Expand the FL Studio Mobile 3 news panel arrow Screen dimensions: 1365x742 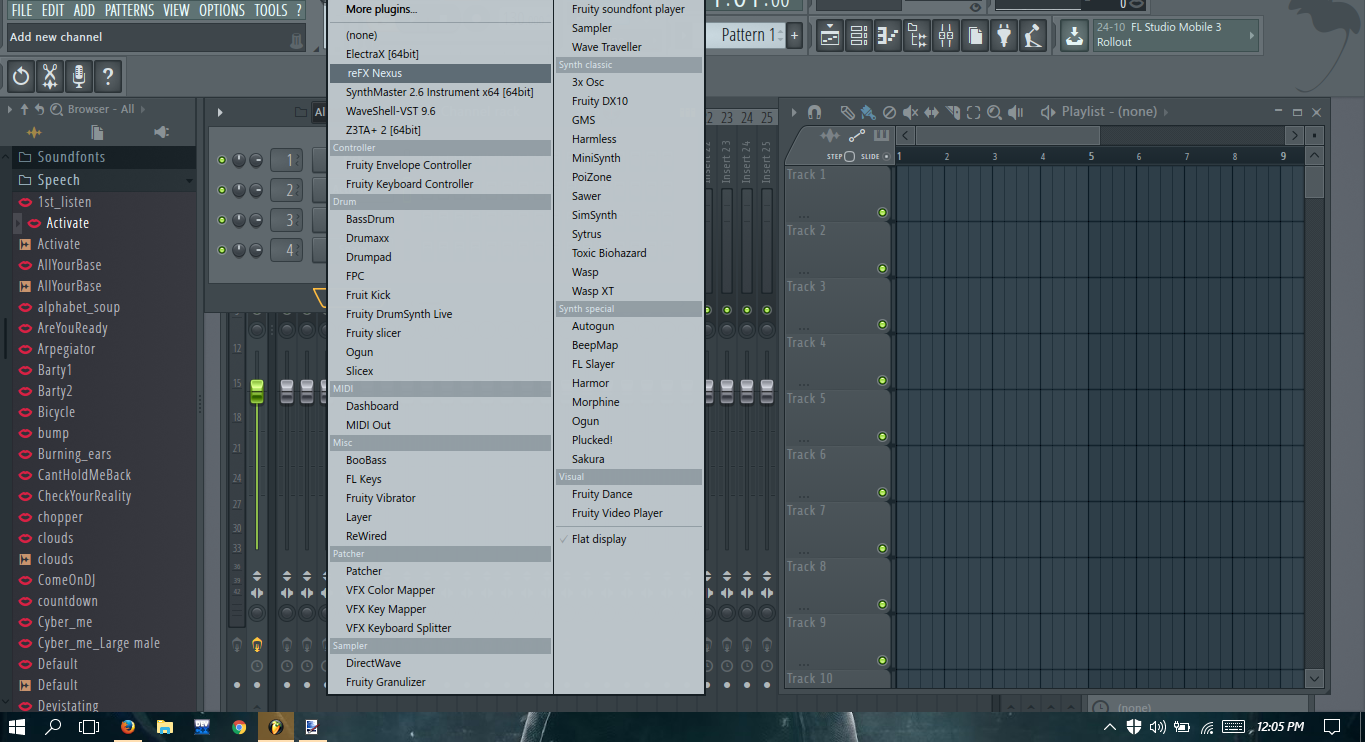pyautogui.click(x=1251, y=36)
